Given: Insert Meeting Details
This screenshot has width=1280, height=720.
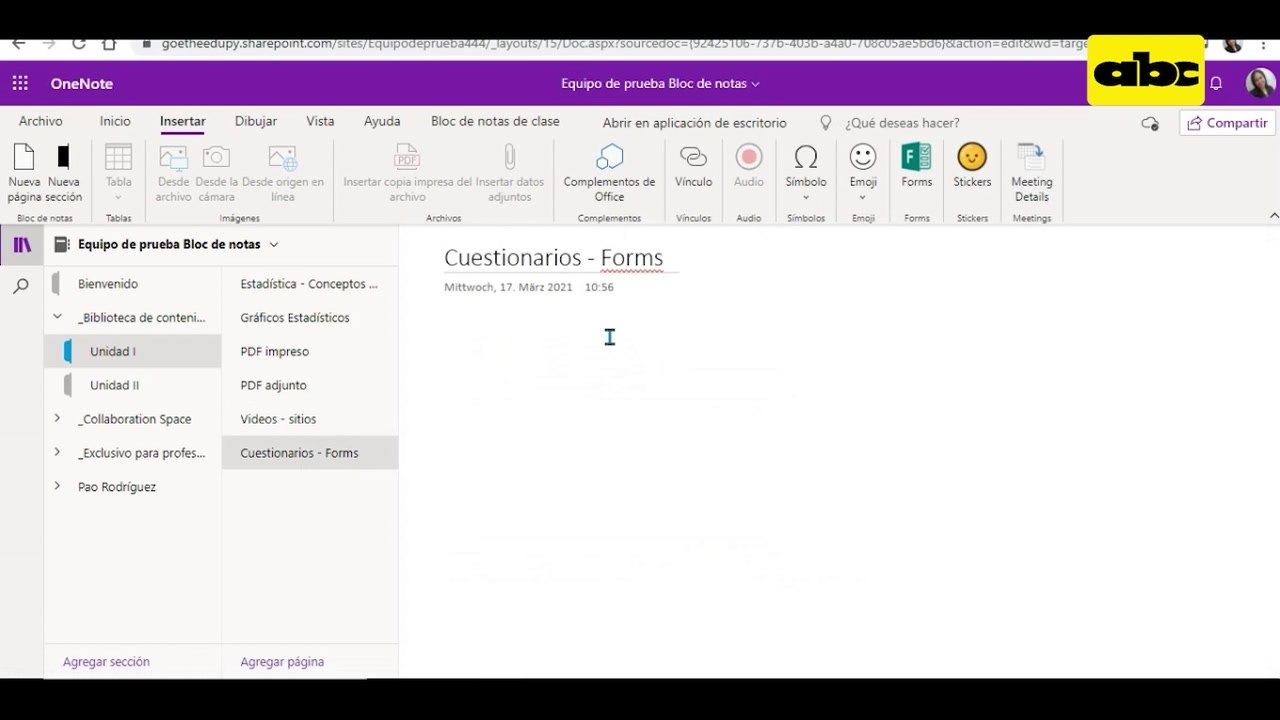Looking at the screenshot, I should click(1031, 172).
